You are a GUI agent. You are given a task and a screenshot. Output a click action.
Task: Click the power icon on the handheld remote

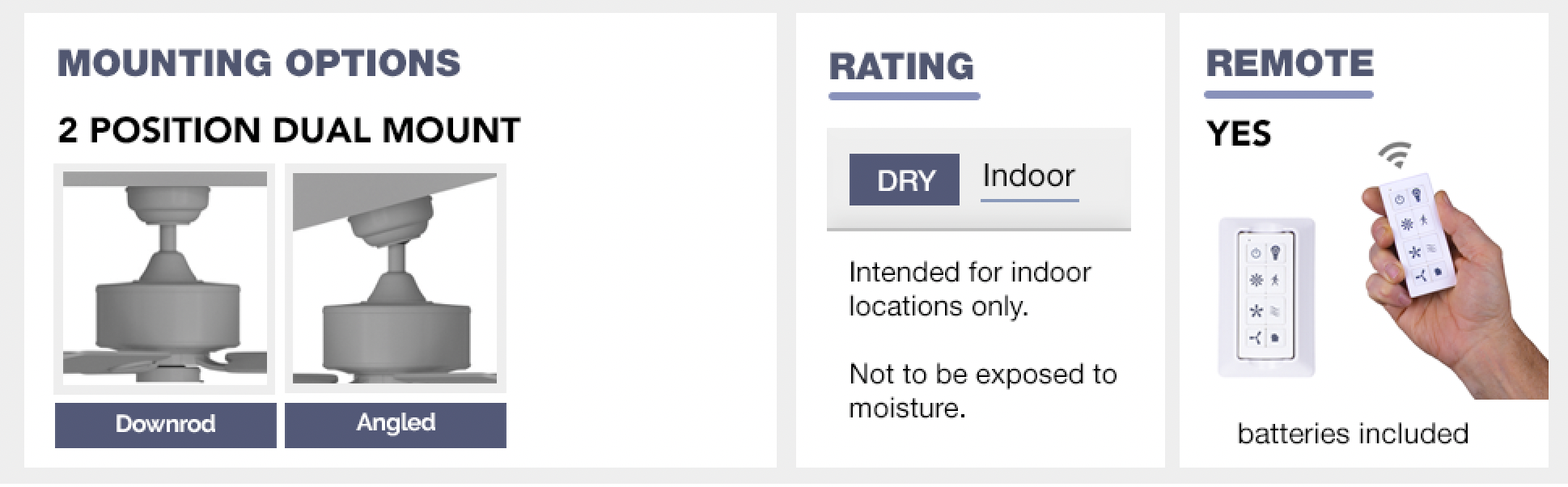click(x=1400, y=198)
